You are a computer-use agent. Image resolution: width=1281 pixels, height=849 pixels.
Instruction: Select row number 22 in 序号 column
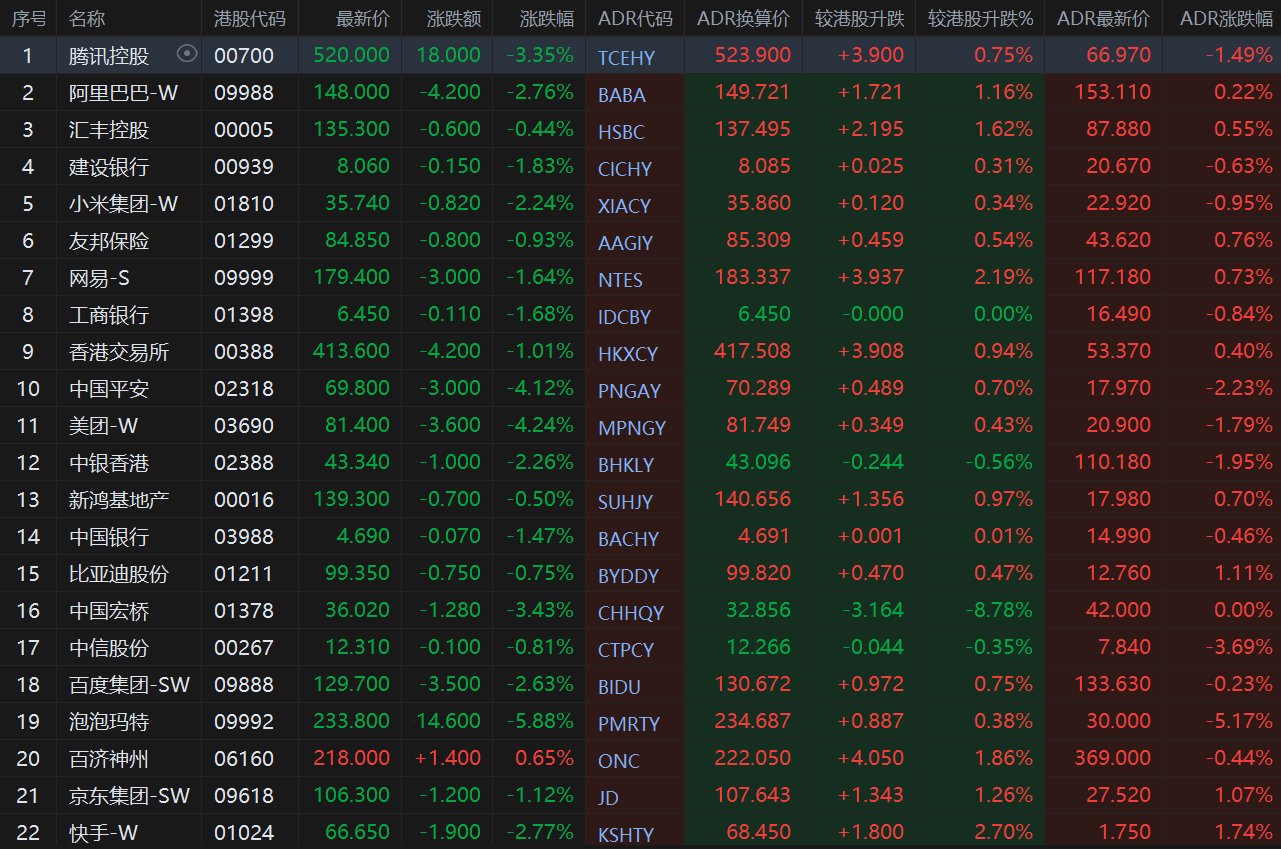[28, 833]
